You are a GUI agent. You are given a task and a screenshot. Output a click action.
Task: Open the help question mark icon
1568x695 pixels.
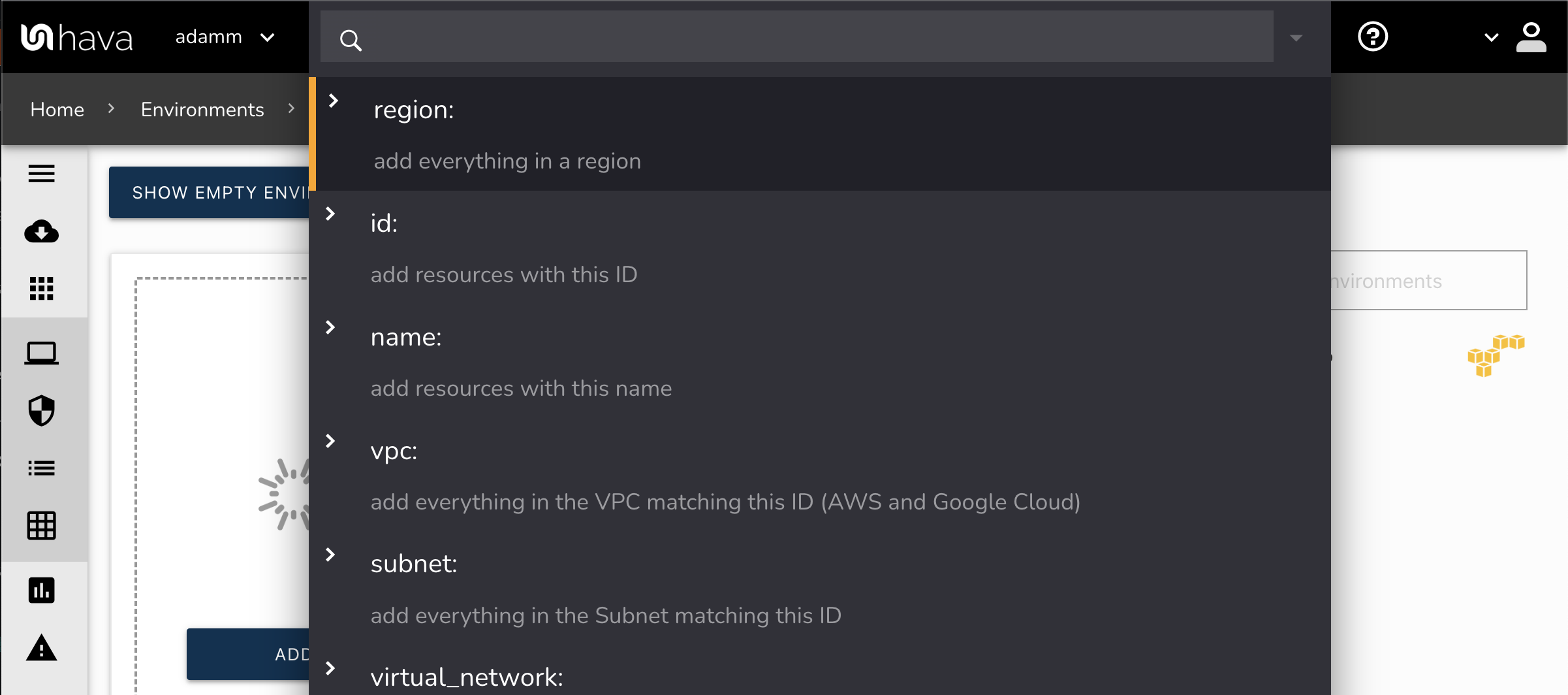(1373, 37)
